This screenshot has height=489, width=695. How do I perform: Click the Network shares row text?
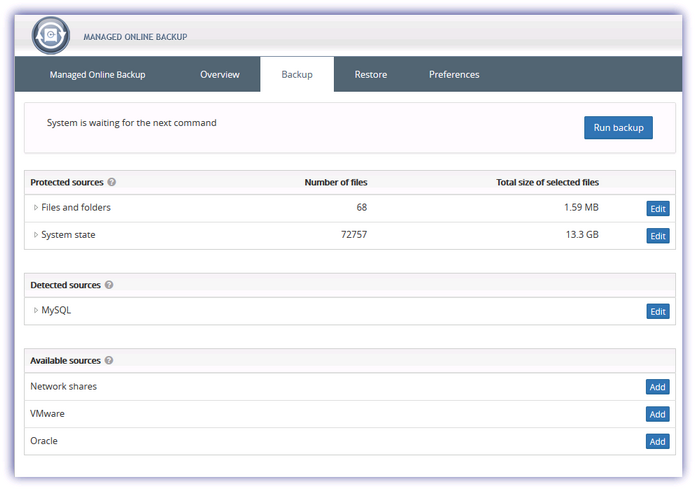(63, 386)
